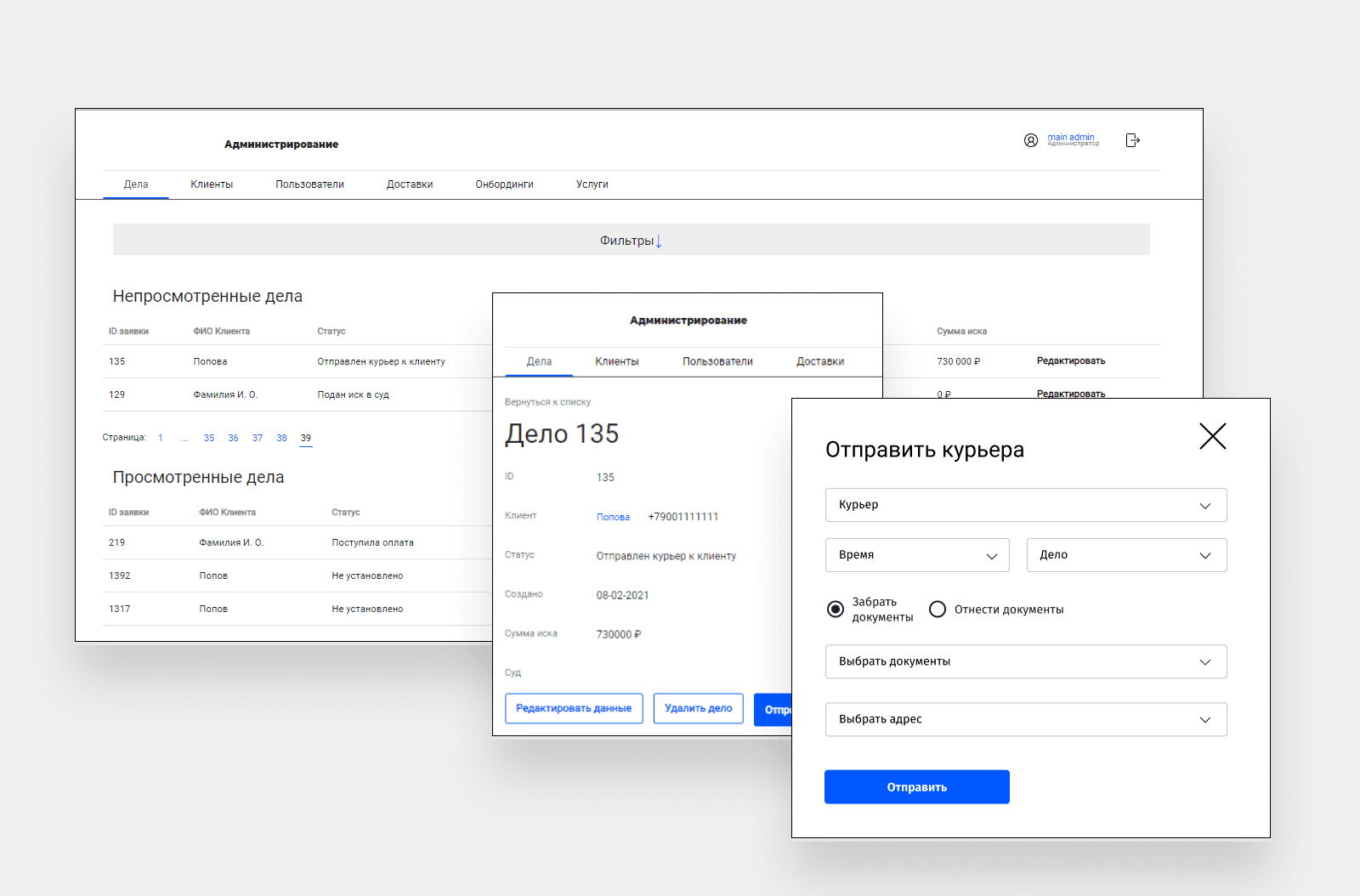This screenshot has height=896, width=1360.
Task: Open client Попова link in Дело 135
Action: click(614, 516)
